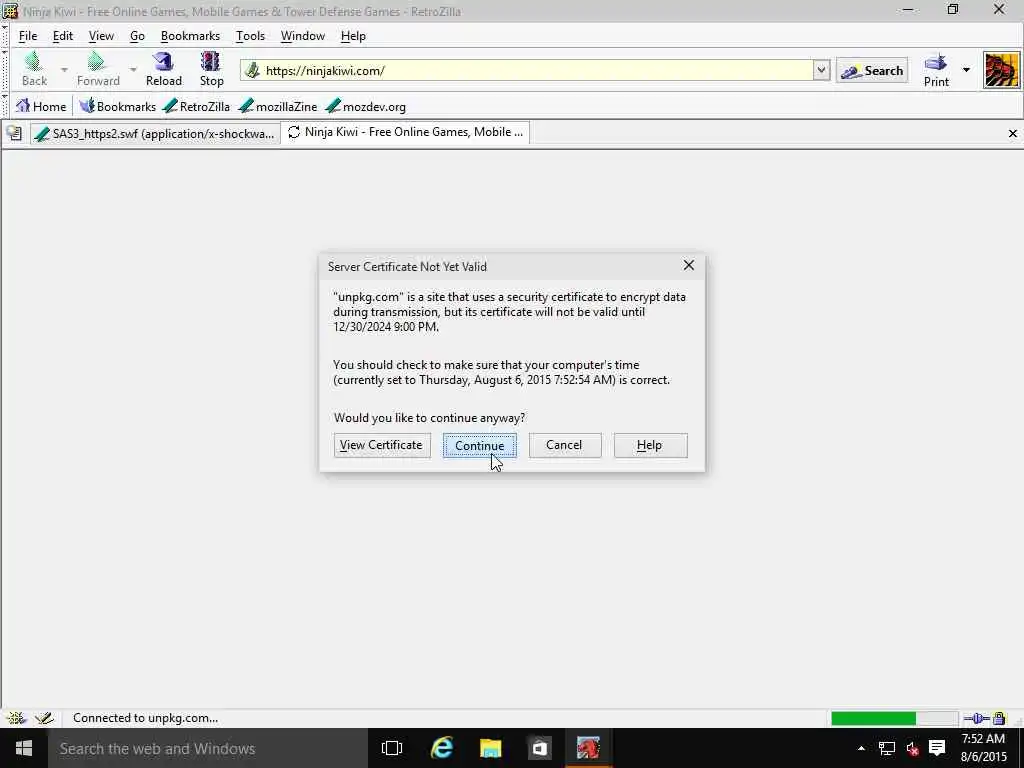Open the Go menu

coord(137,36)
